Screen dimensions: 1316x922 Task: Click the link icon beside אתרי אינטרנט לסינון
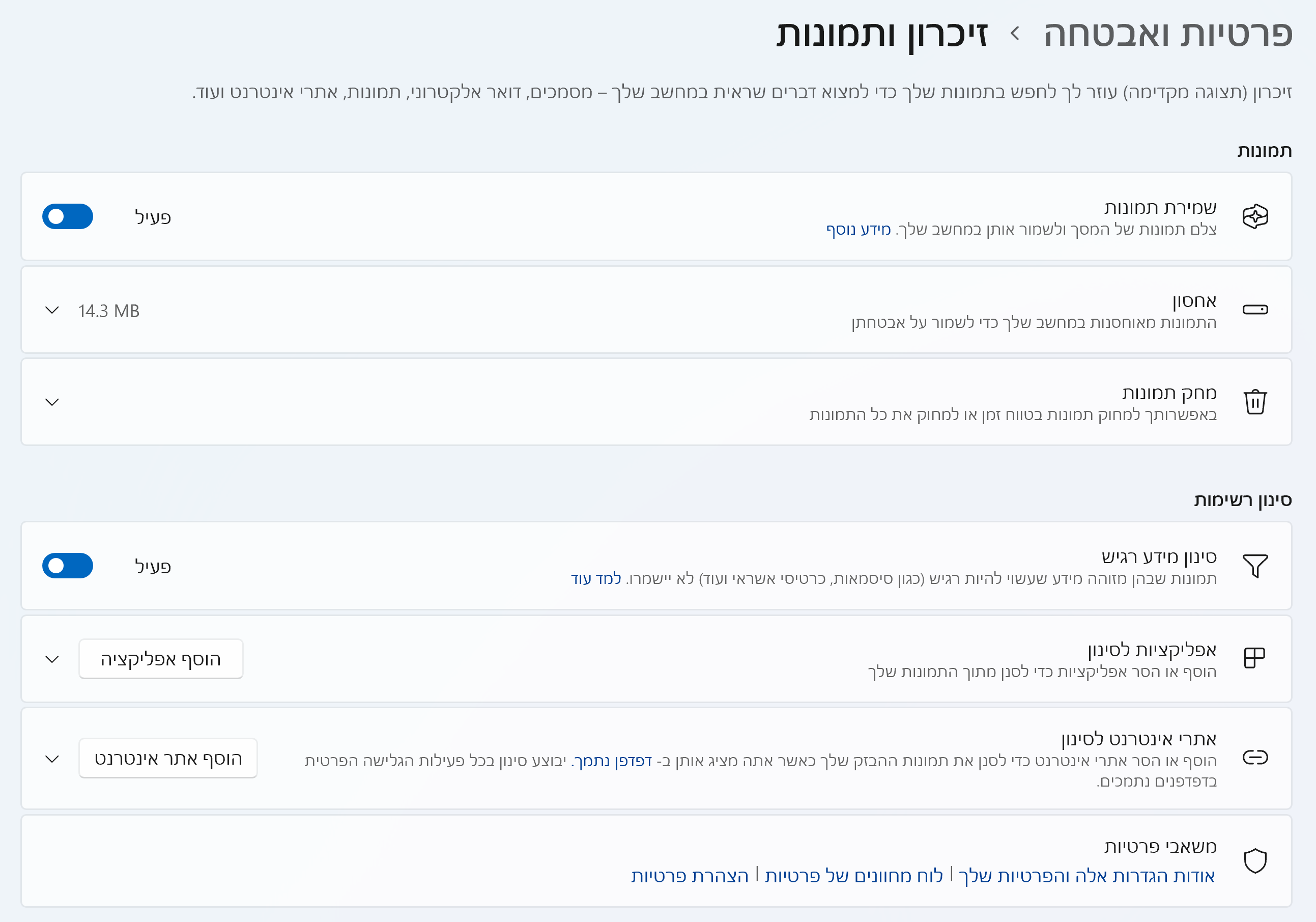click(x=1254, y=758)
